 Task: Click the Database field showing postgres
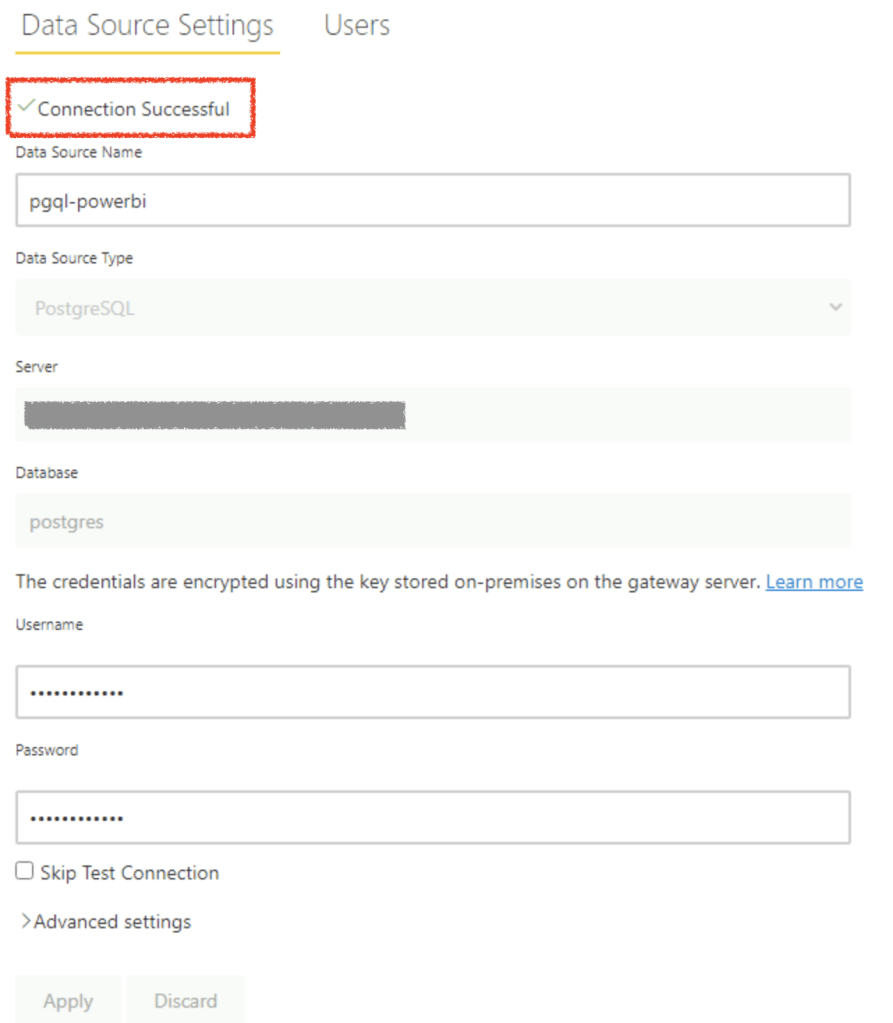click(432, 521)
